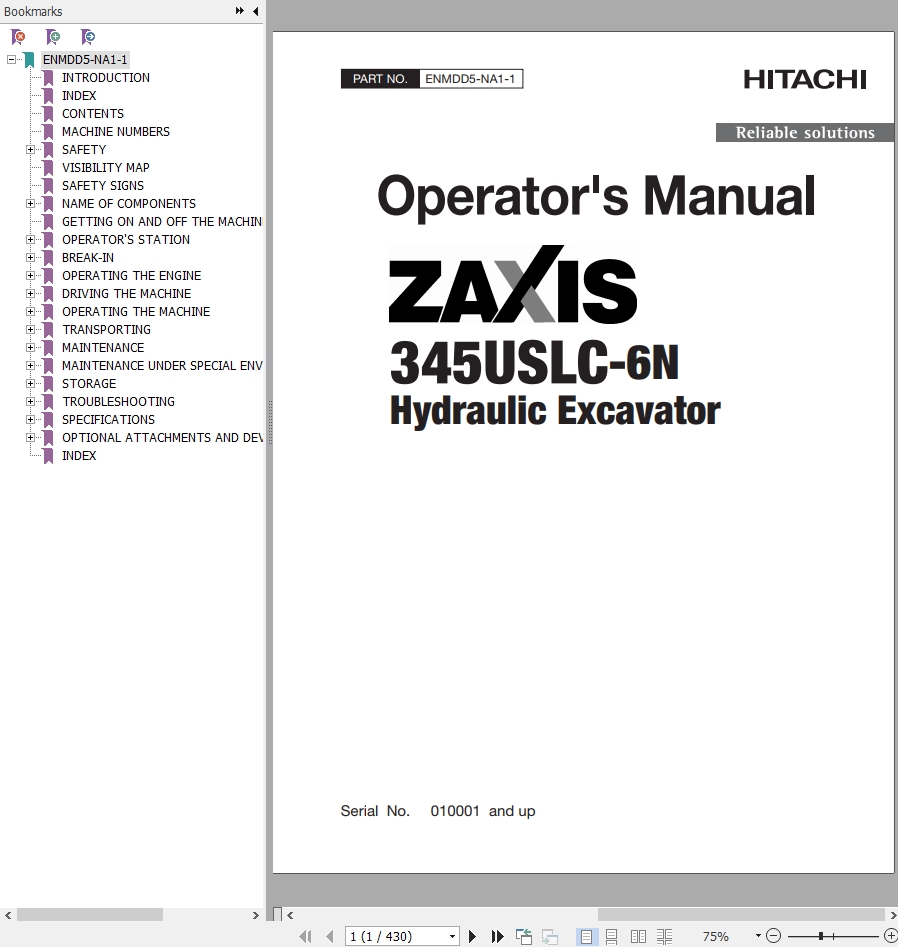The image size is (898, 947).
Task: Click the serial number 010001 text
Action: pos(455,811)
